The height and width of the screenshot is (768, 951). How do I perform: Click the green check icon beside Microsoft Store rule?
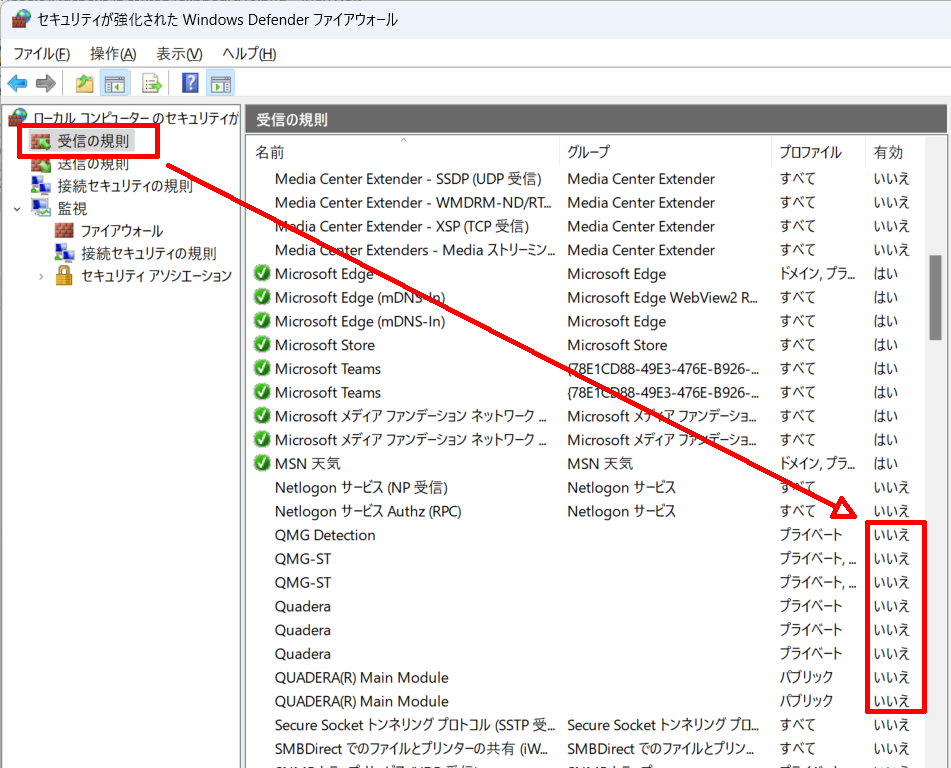[262, 345]
